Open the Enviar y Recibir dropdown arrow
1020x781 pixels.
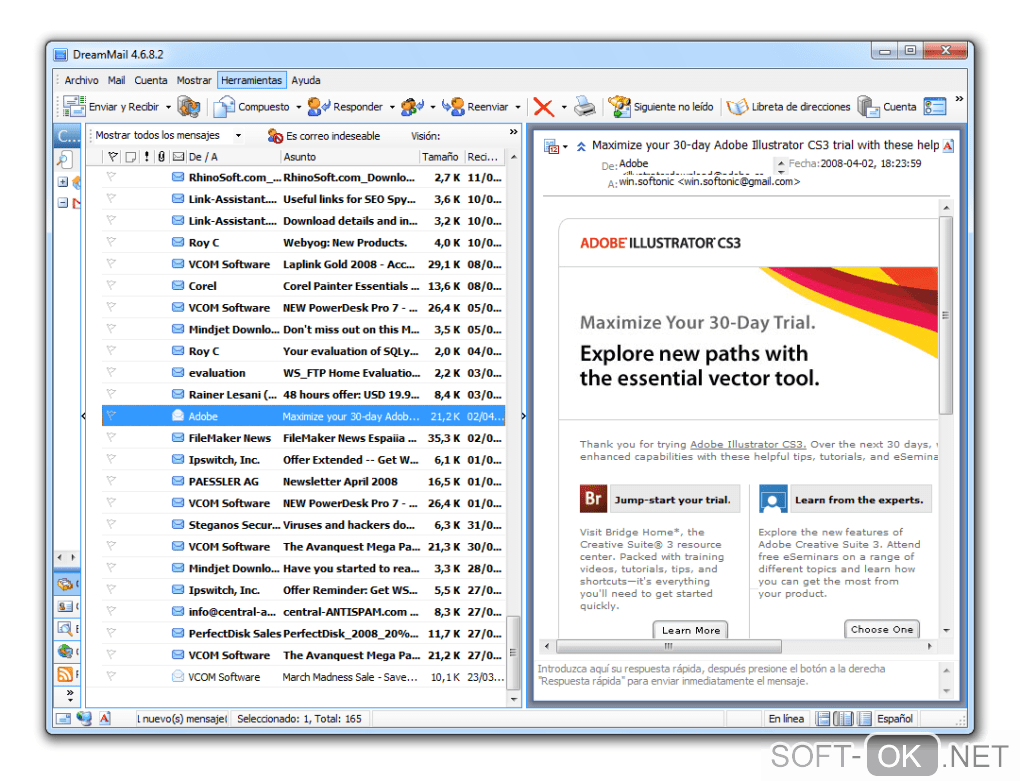tap(168, 107)
